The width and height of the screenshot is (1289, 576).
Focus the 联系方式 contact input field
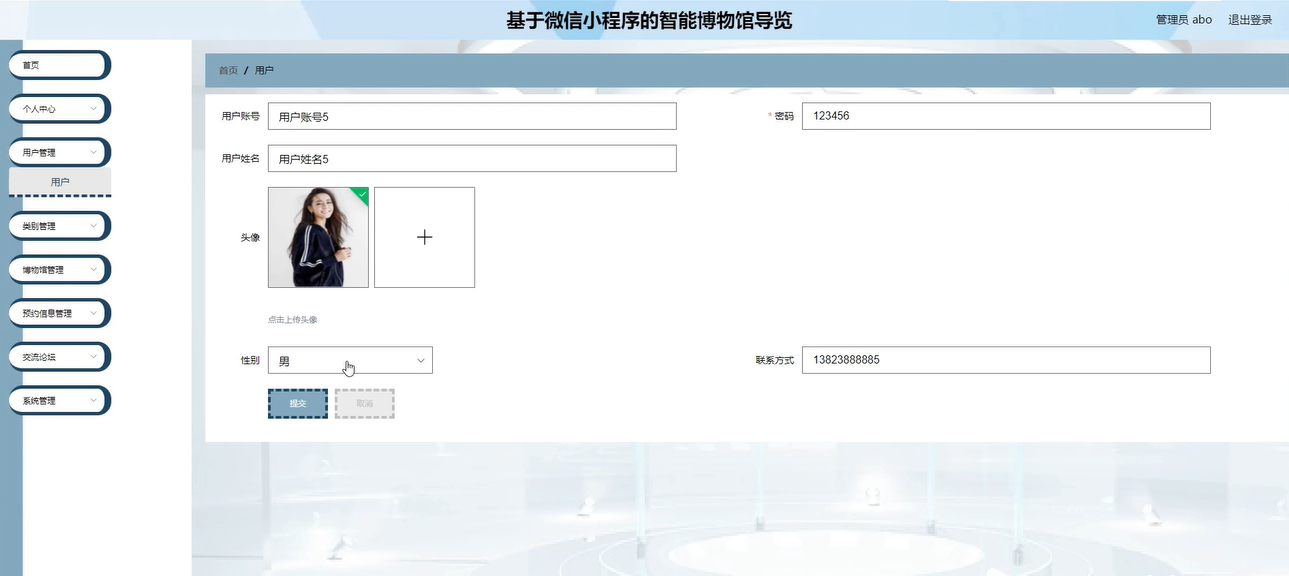[x=1007, y=360]
